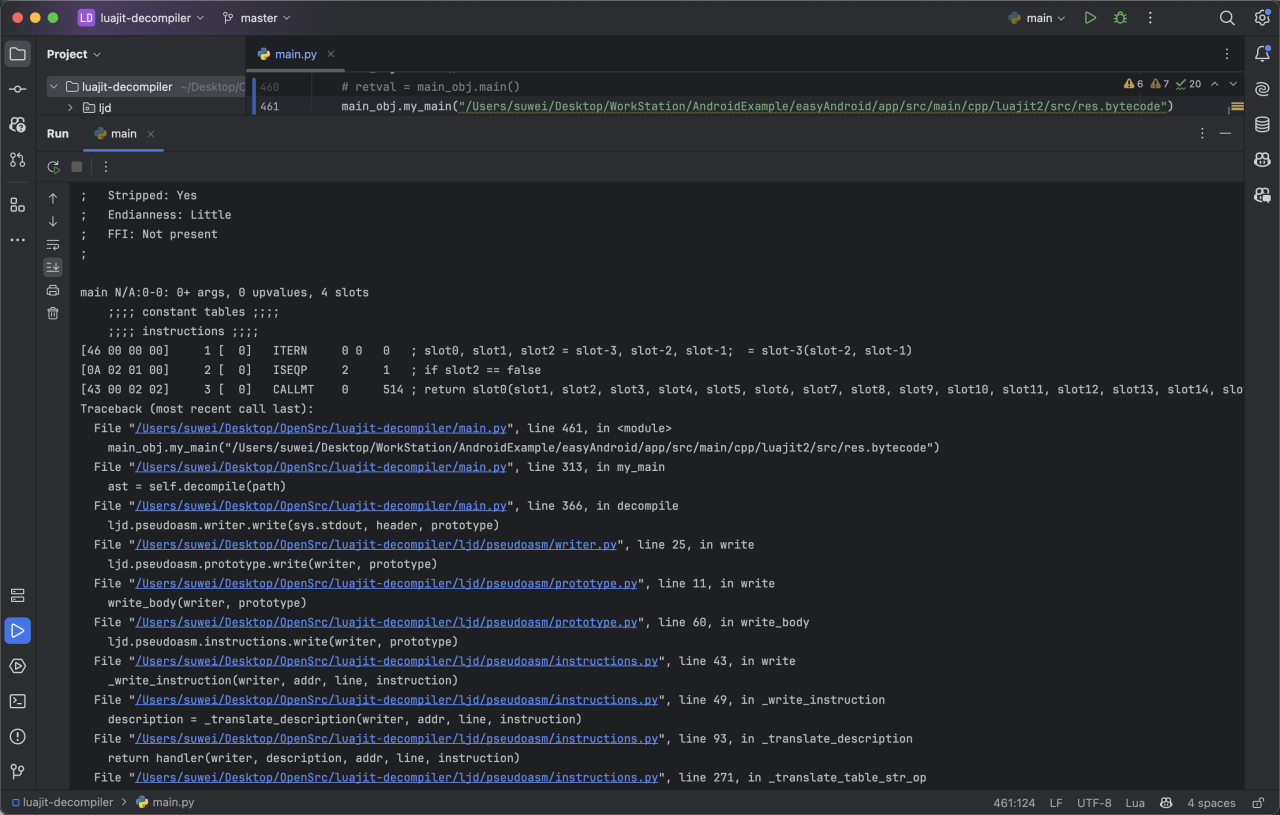
Task: Toggle soft-wrap in console
Action: (53, 244)
